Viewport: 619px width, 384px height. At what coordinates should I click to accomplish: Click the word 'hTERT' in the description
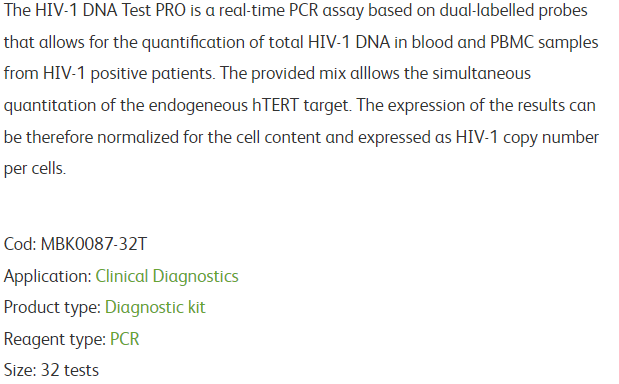[x=276, y=105]
